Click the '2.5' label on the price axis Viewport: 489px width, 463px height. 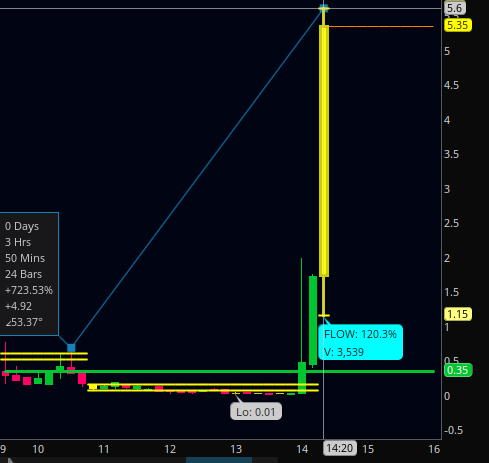click(451, 223)
